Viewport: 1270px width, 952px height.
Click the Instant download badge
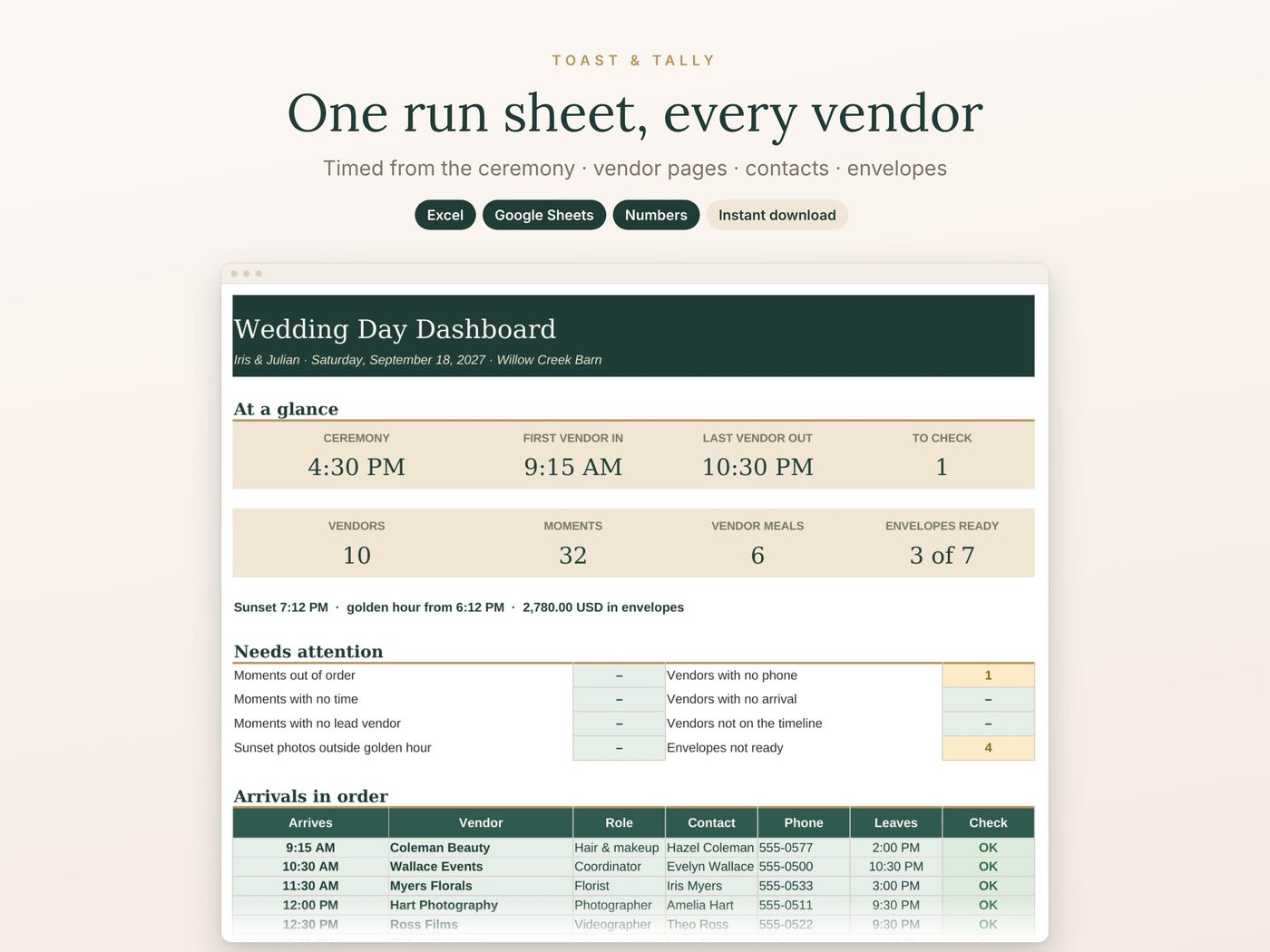pos(777,215)
